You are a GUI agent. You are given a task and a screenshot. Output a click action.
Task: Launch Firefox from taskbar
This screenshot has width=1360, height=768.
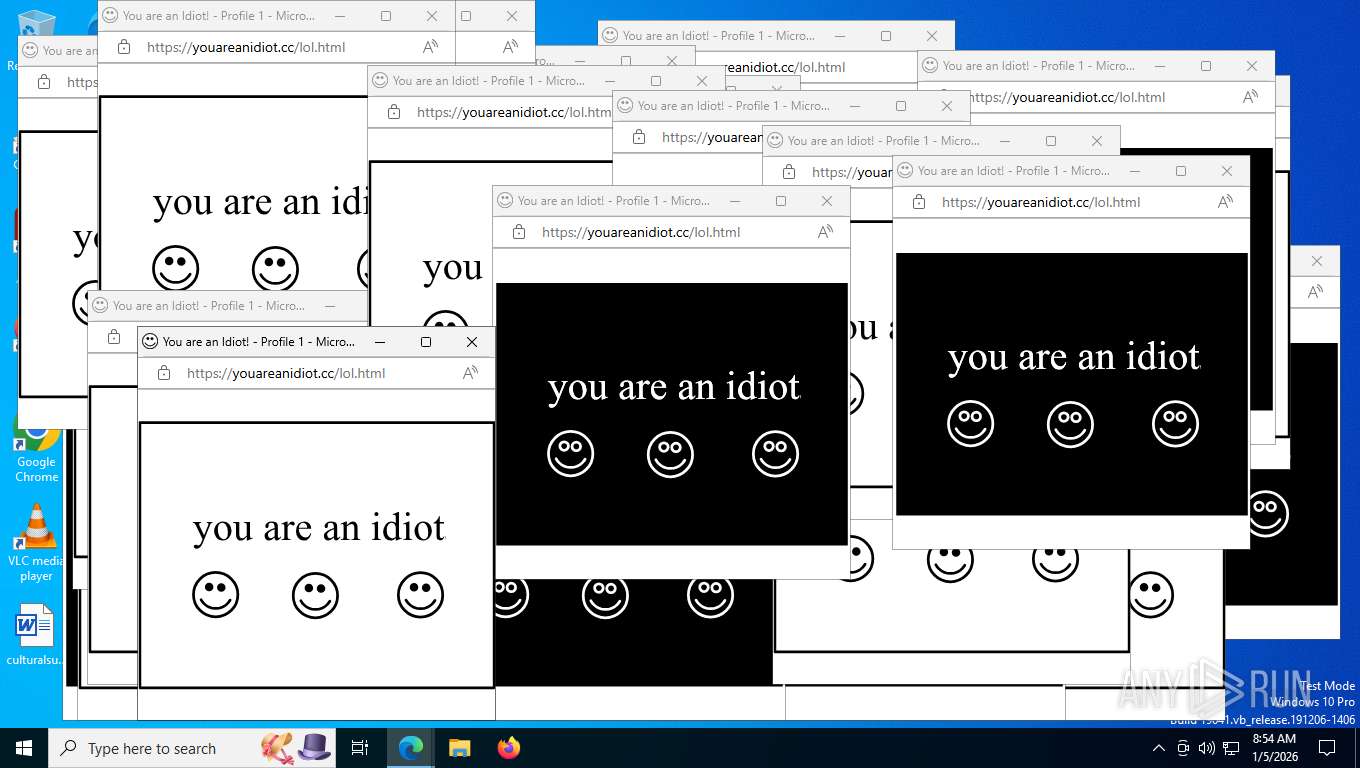[x=509, y=748]
